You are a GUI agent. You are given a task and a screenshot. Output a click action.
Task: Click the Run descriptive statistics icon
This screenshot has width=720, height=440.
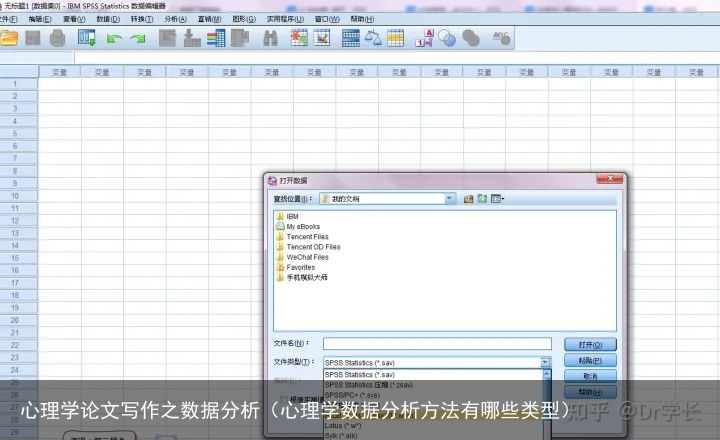click(240, 38)
